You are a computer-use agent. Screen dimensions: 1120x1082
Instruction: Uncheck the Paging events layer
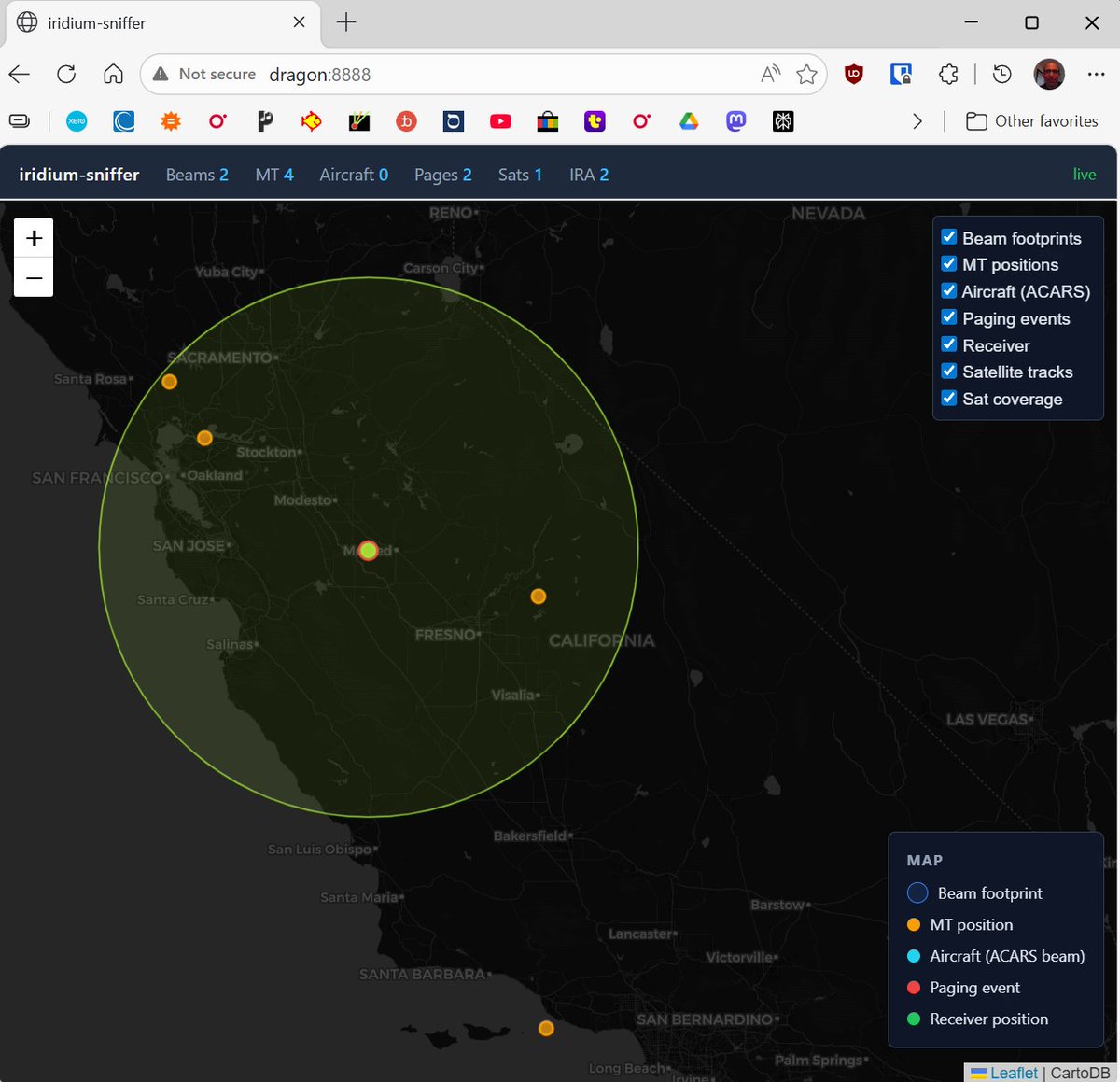949,317
